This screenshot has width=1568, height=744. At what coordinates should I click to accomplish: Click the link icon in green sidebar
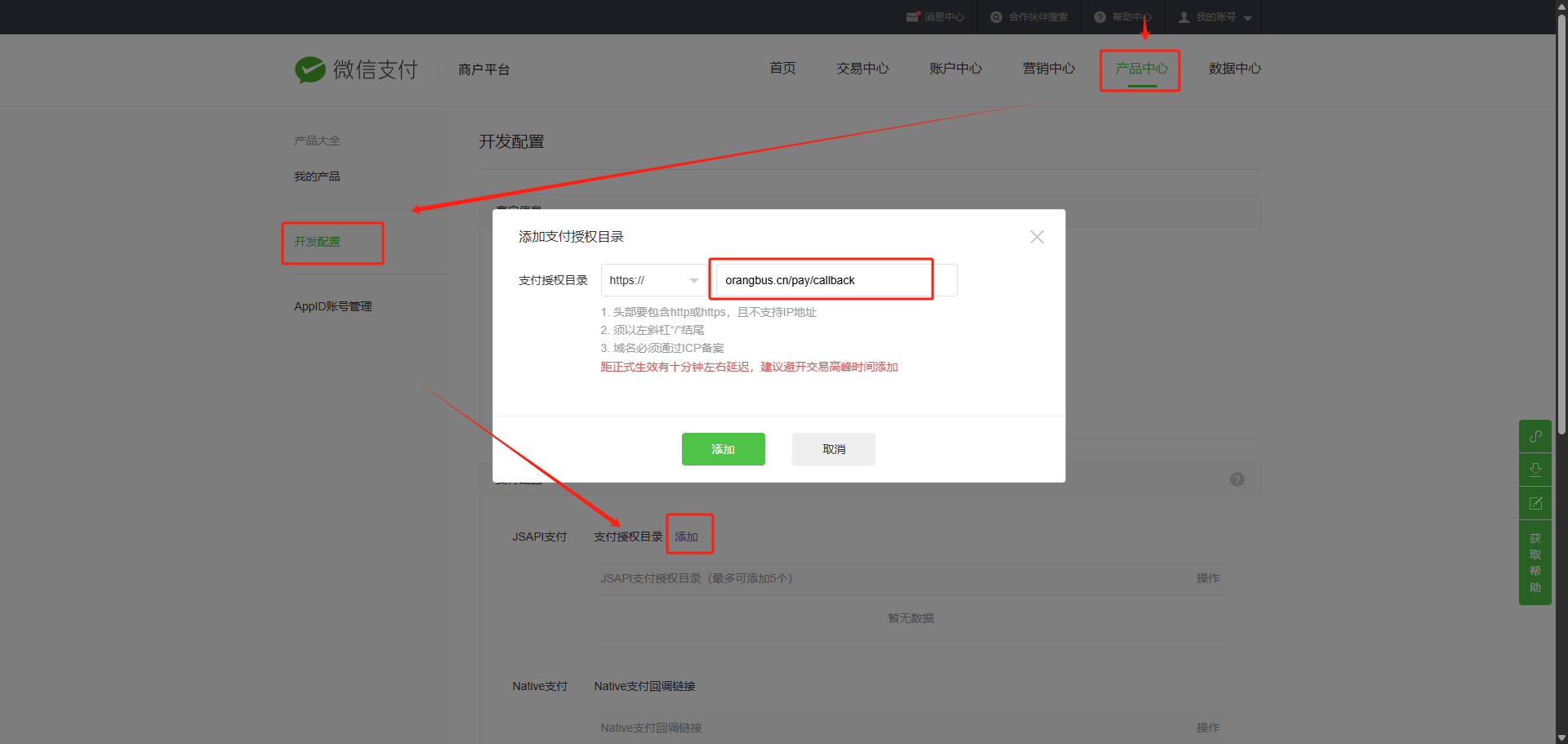tap(1535, 436)
